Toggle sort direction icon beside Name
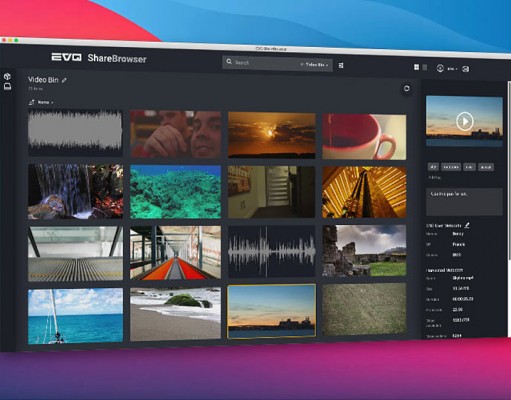 pyautogui.click(x=32, y=102)
